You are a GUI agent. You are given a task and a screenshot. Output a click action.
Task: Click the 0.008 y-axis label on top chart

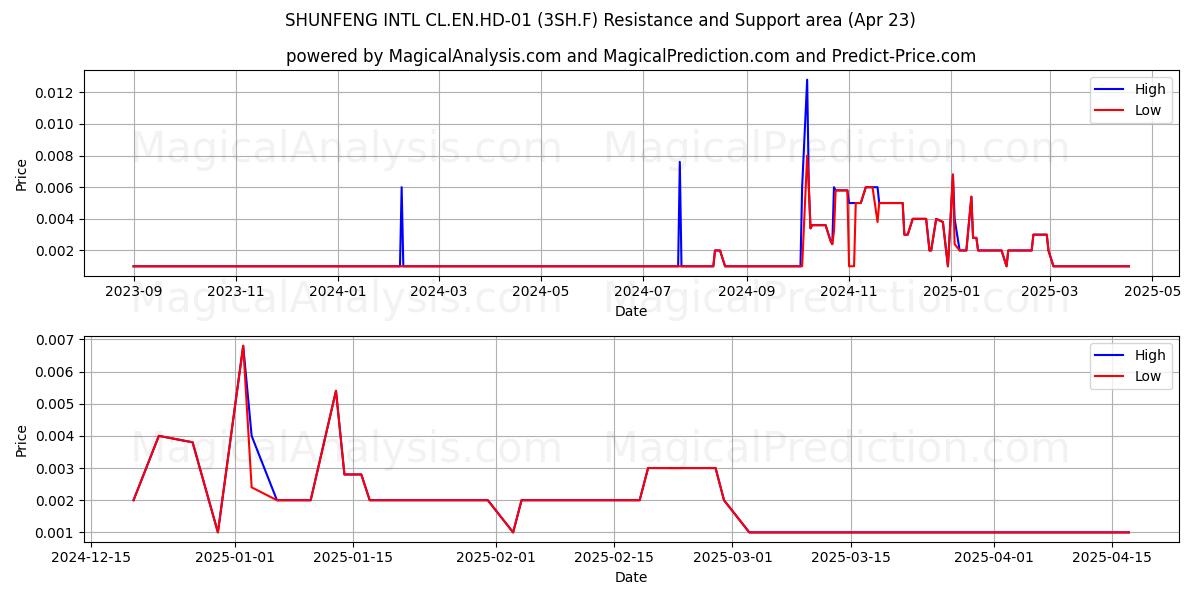point(56,156)
